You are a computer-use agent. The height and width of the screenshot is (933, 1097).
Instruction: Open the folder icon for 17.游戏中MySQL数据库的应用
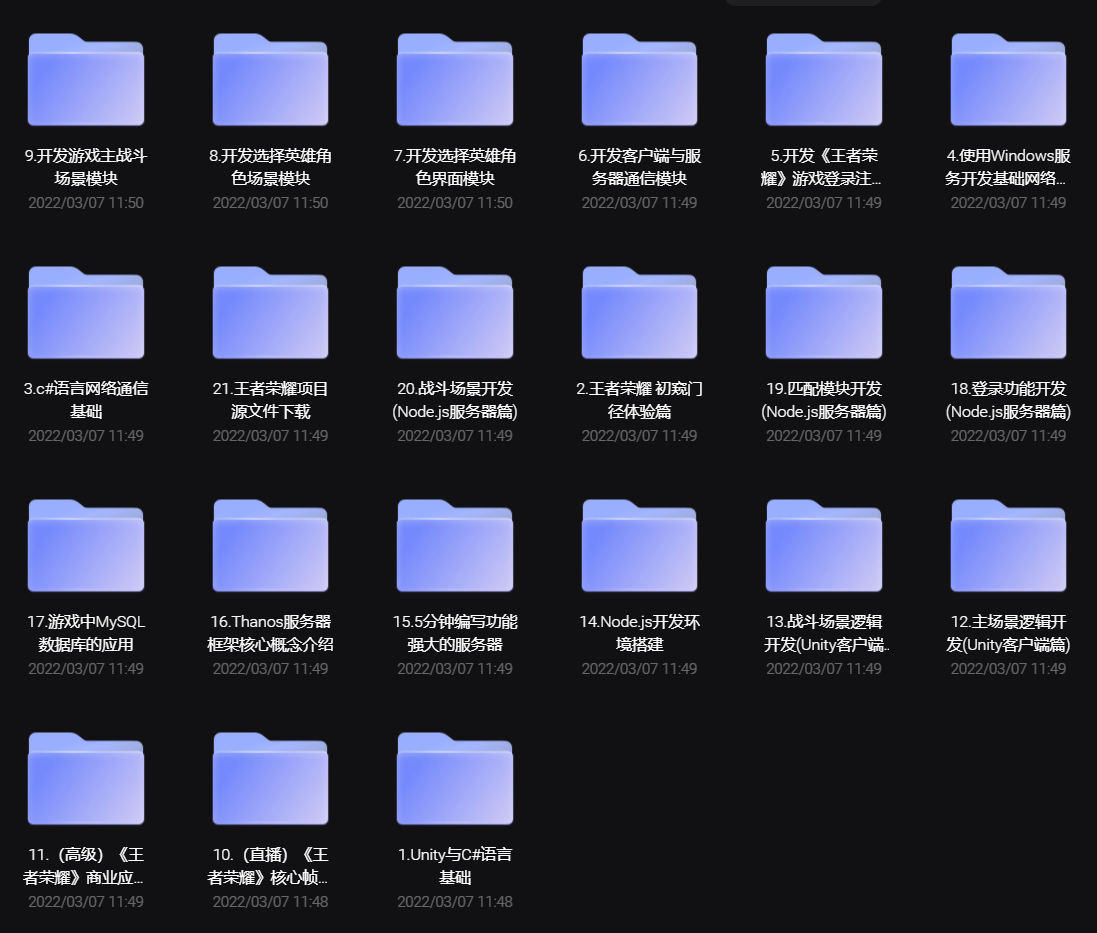click(x=86, y=546)
